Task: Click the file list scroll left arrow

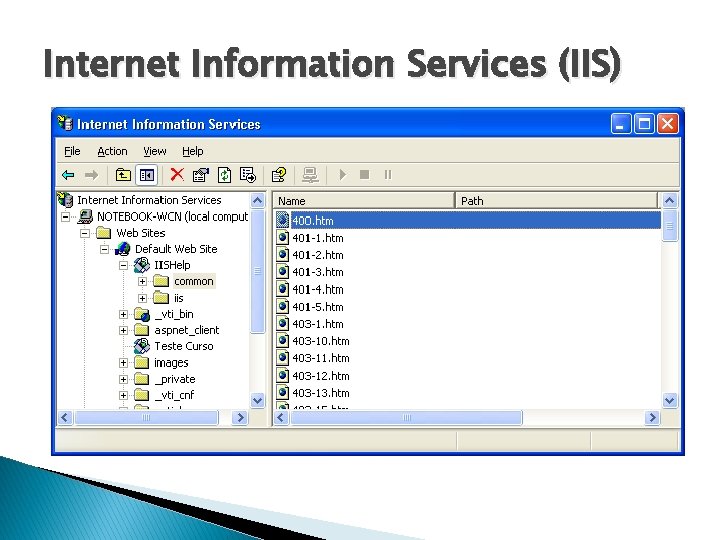Action: [281, 418]
